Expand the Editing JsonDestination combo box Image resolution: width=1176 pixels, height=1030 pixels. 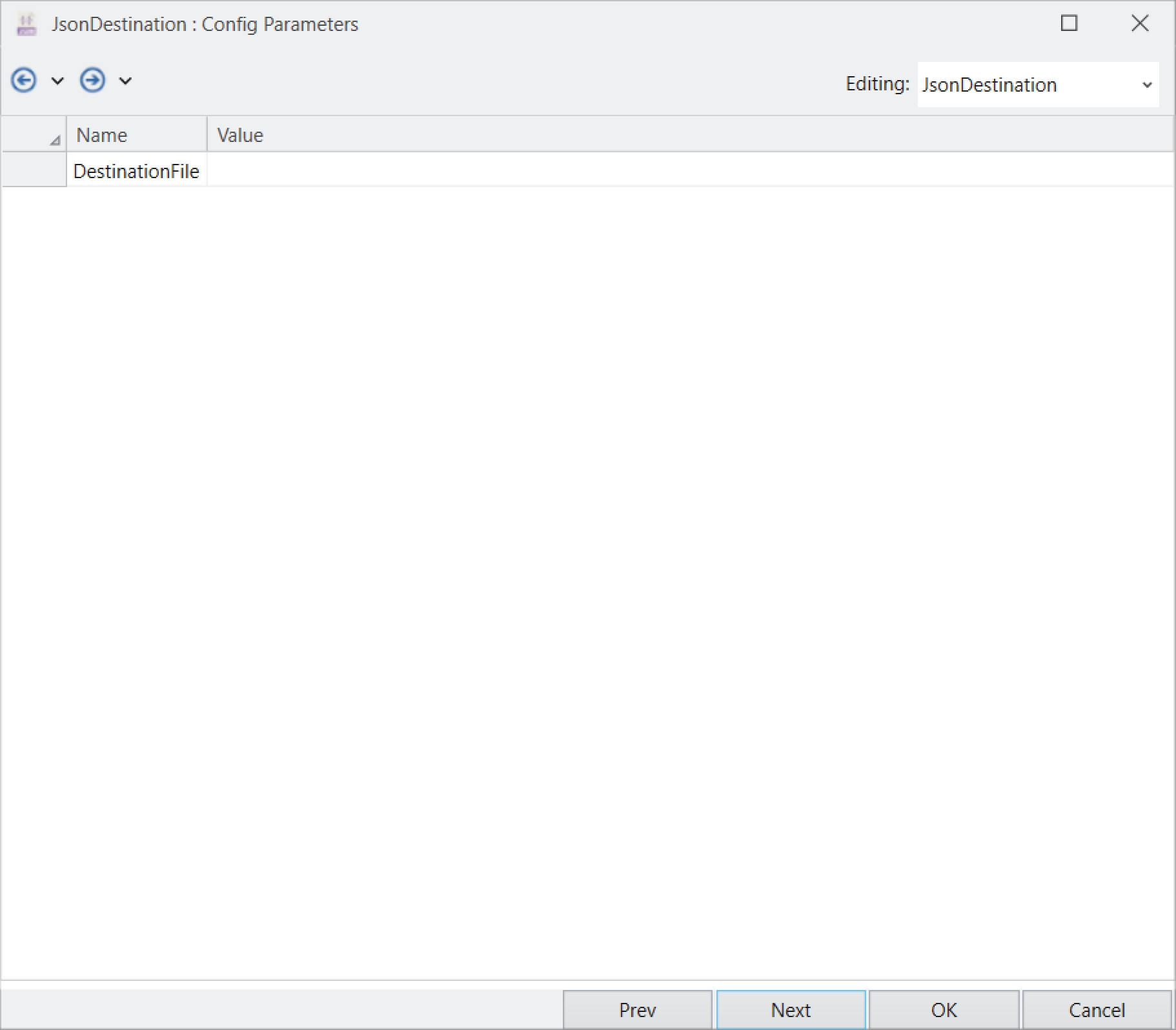[1038, 85]
